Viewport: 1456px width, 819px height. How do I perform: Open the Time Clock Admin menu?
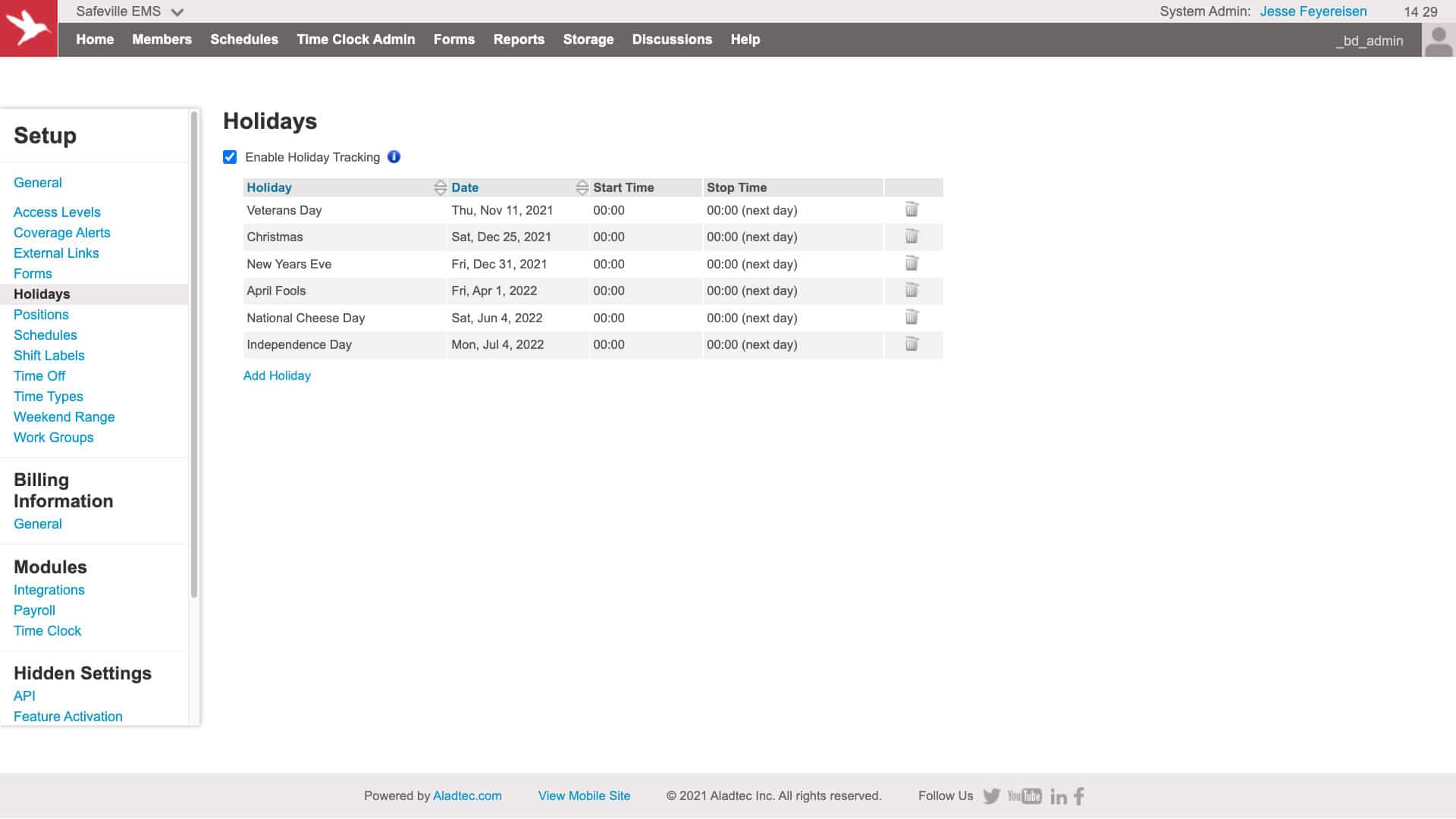pos(355,39)
